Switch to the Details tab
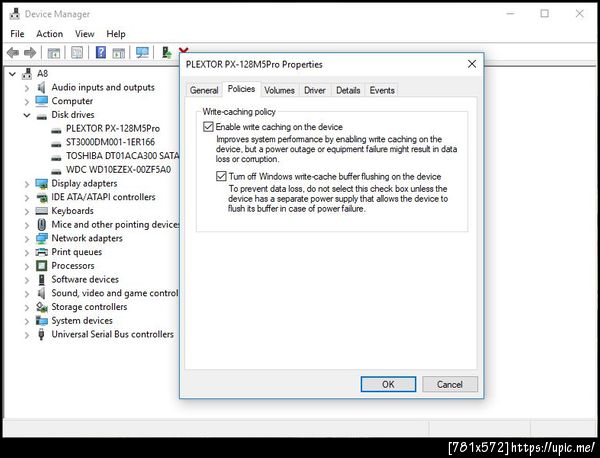The width and height of the screenshot is (600, 458). click(348, 90)
